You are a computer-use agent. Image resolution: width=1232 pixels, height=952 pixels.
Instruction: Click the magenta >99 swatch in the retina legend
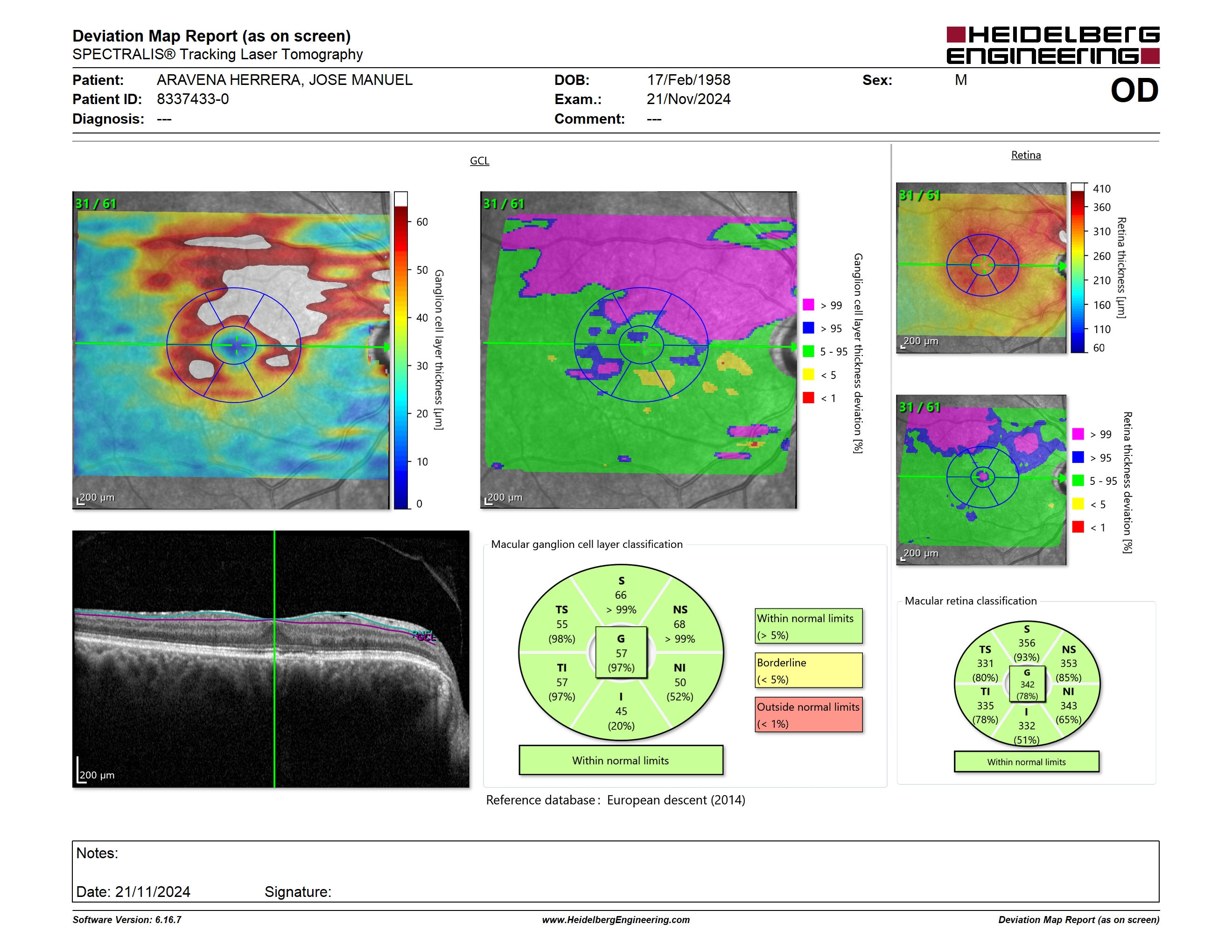click(x=1078, y=434)
